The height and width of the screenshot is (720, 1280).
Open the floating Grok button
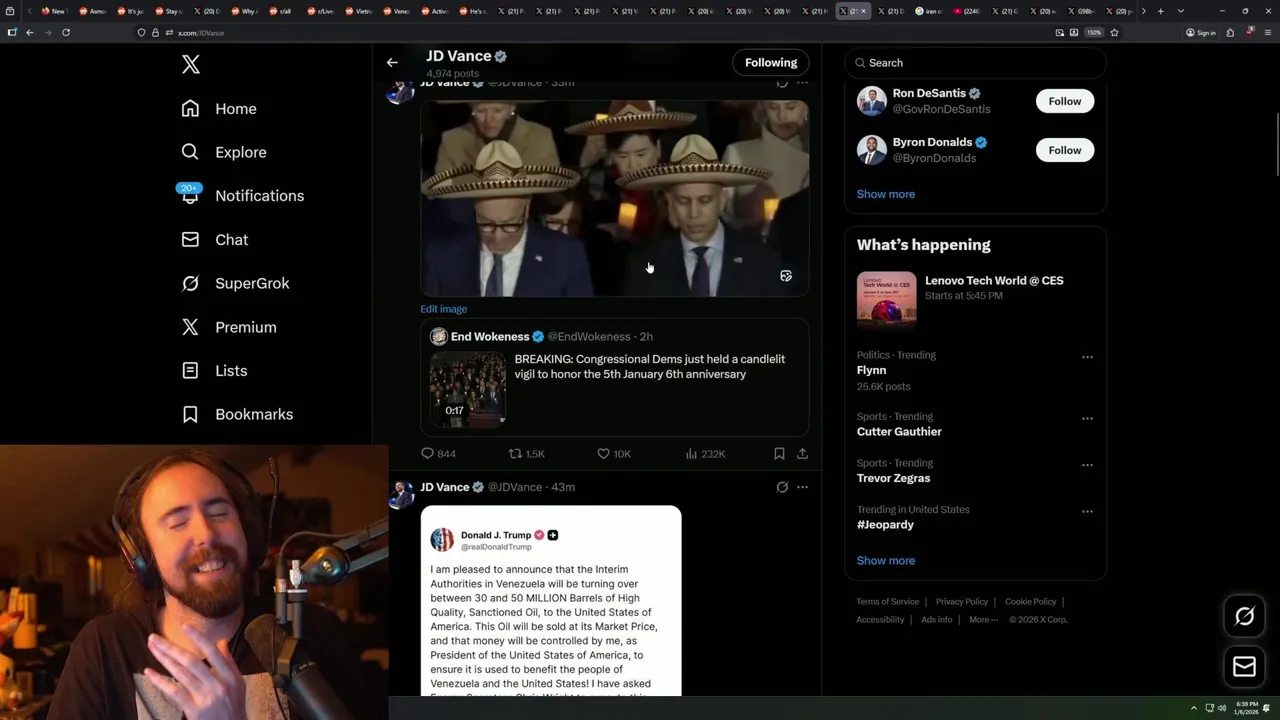coord(1244,617)
